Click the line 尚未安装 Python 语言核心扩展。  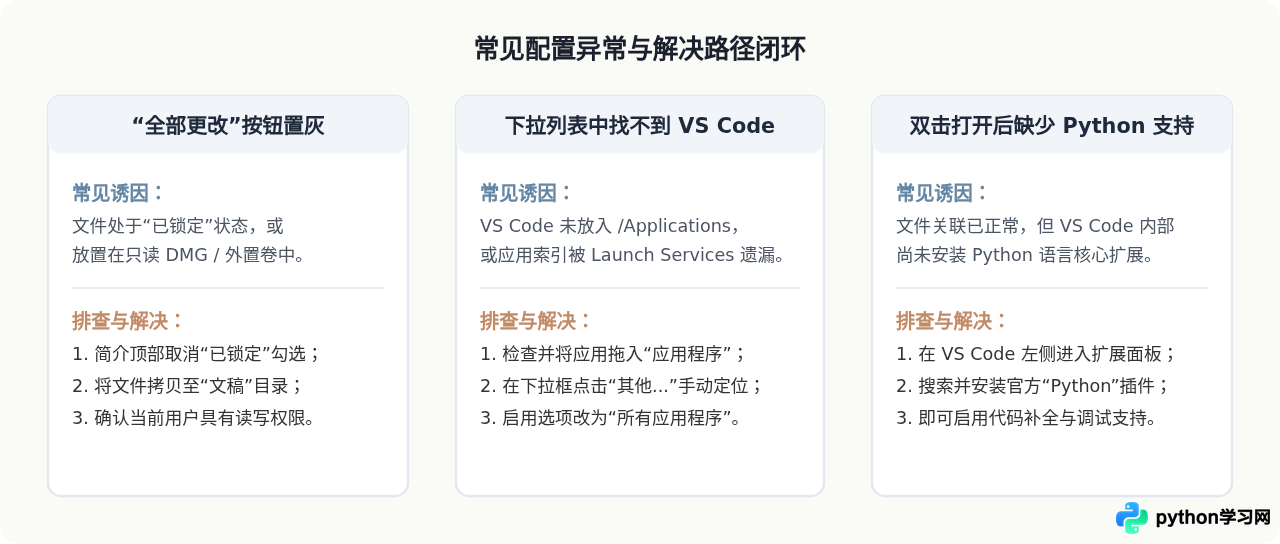pyautogui.click(x=1026, y=255)
